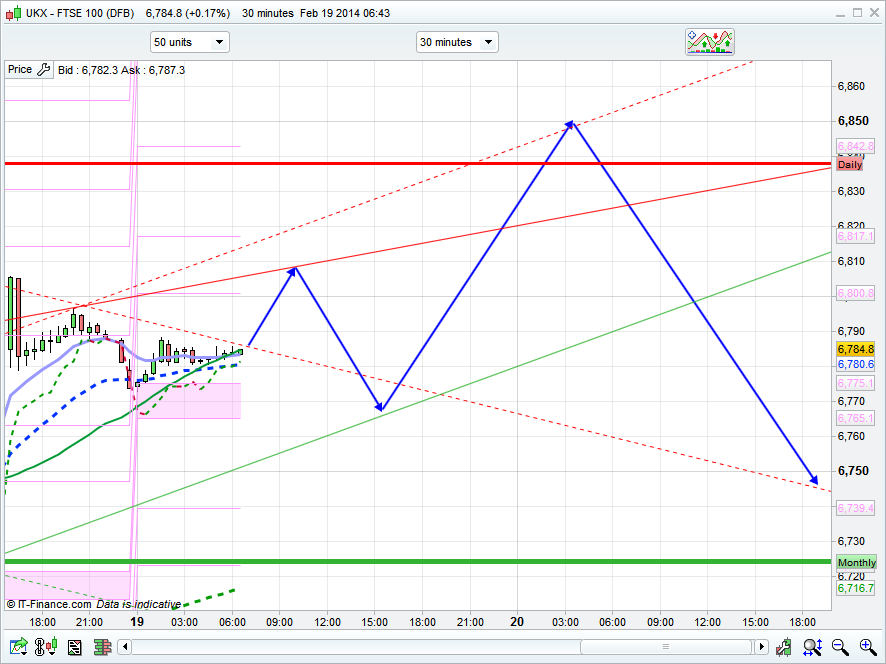The image size is (886, 664).
Task: Open the indicators and drawing tools button
Action: pos(709,41)
